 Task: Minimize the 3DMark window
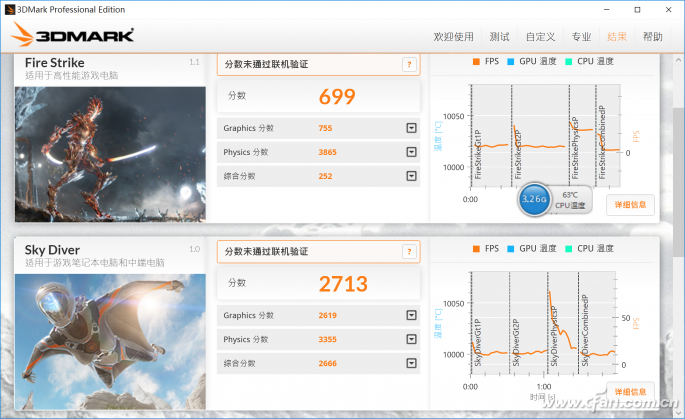[606, 10]
